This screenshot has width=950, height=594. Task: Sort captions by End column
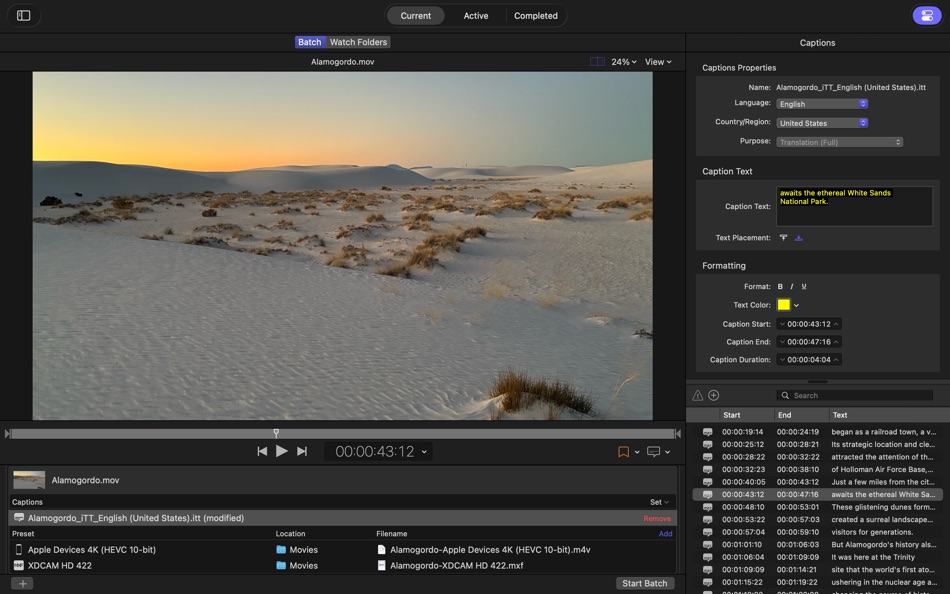801,415
